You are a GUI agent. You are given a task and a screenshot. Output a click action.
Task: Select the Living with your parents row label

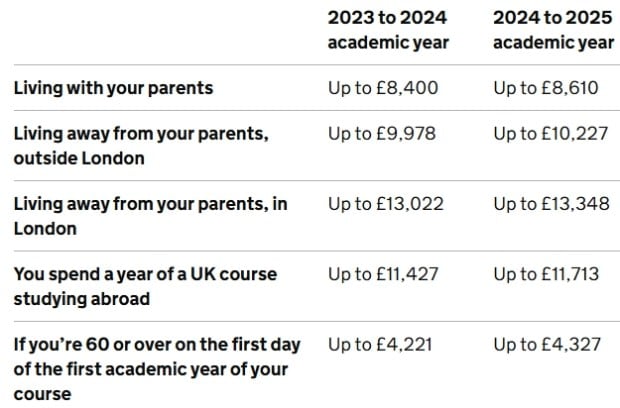(x=113, y=88)
